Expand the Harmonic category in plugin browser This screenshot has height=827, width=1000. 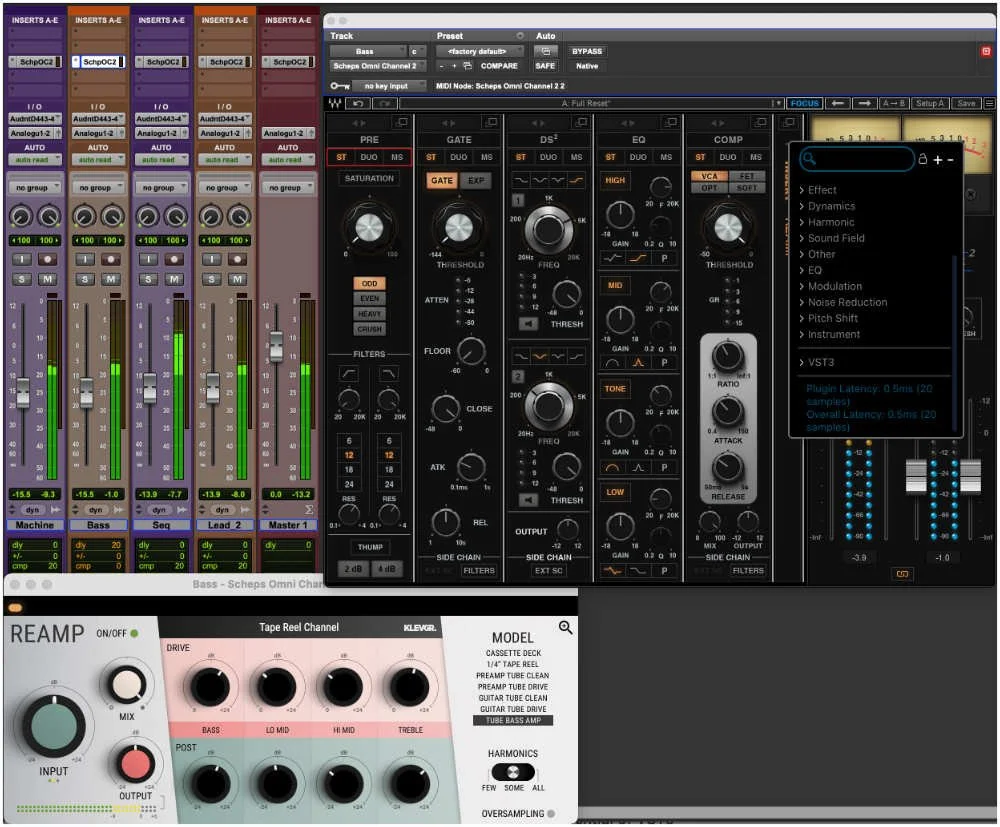click(x=830, y=222)
